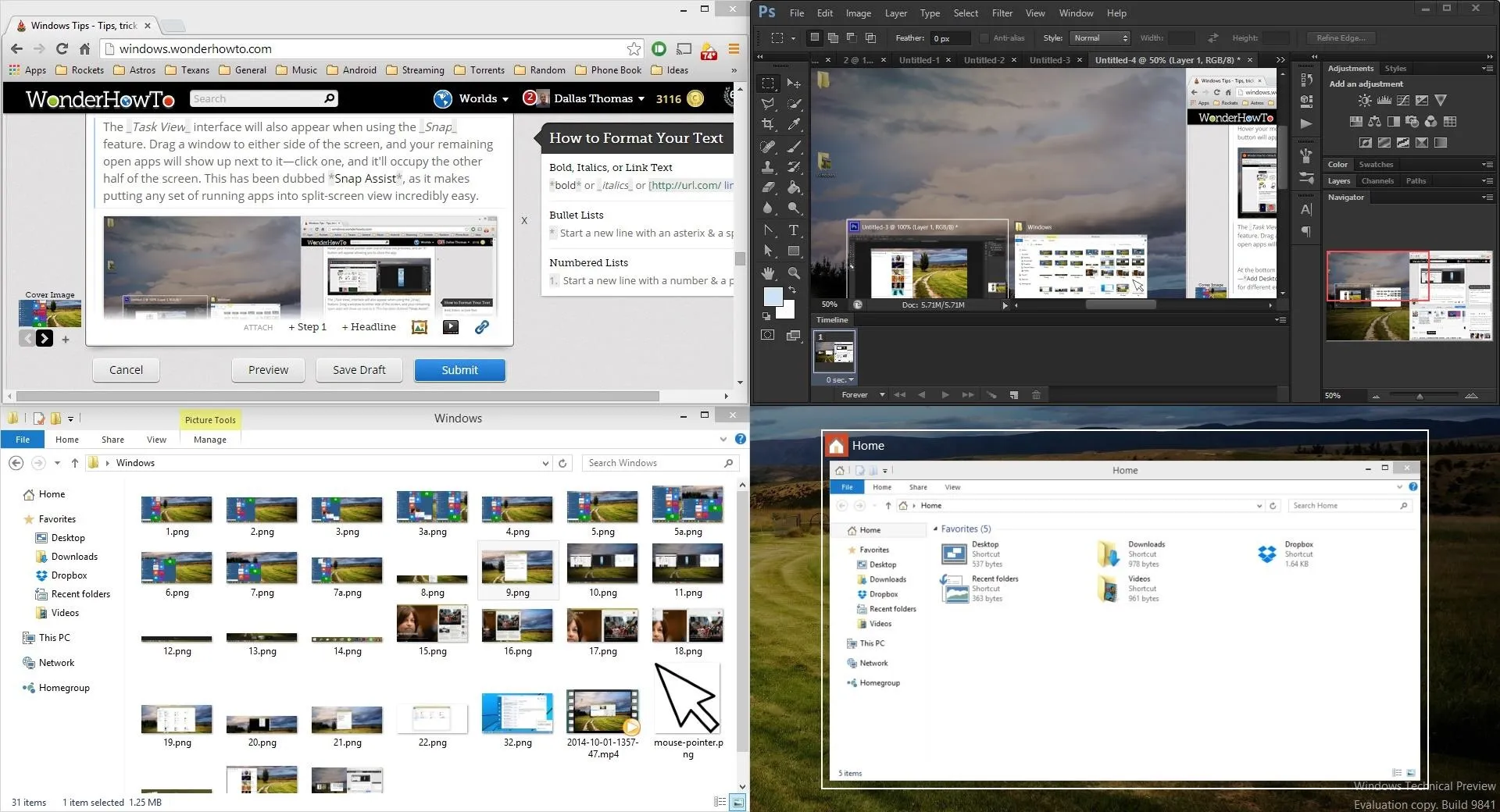This screenshot has width=1500, height=812.
Task: Click the Preview button
Action: pos(268,370)
